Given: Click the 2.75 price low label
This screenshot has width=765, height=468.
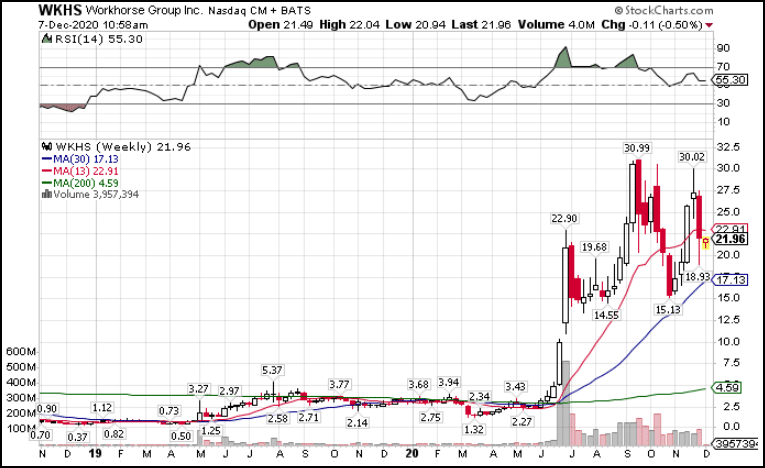Looking at the screenshot, I should pos(430,417).
